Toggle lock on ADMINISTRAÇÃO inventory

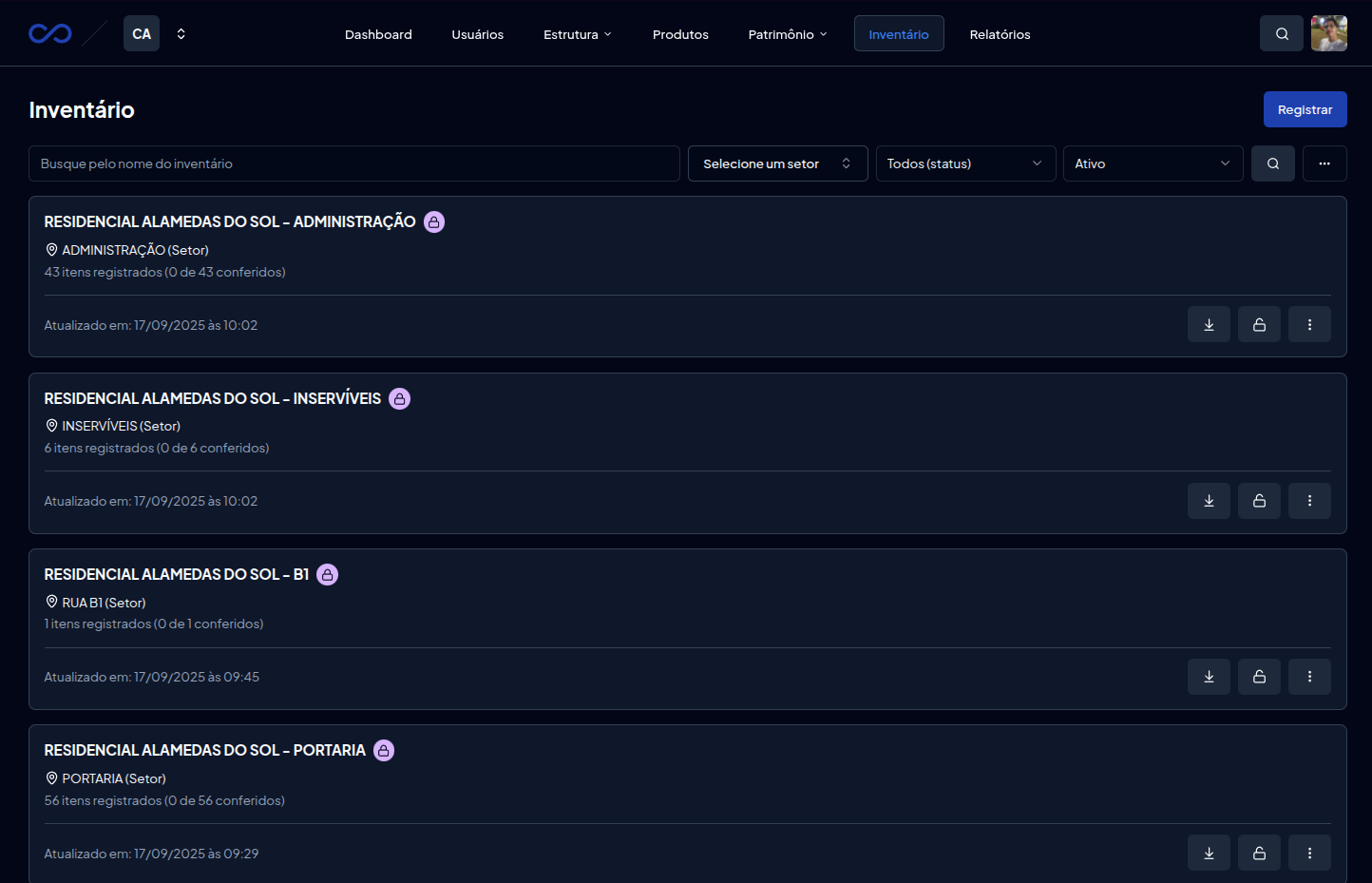tap(1259, 325)
